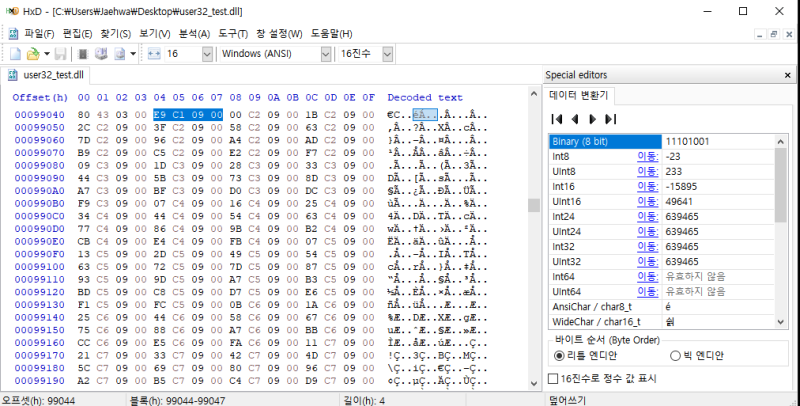800x406 pixels.
Task: Open main memory (RAM chip) icon
Action: tap(83, 54)
